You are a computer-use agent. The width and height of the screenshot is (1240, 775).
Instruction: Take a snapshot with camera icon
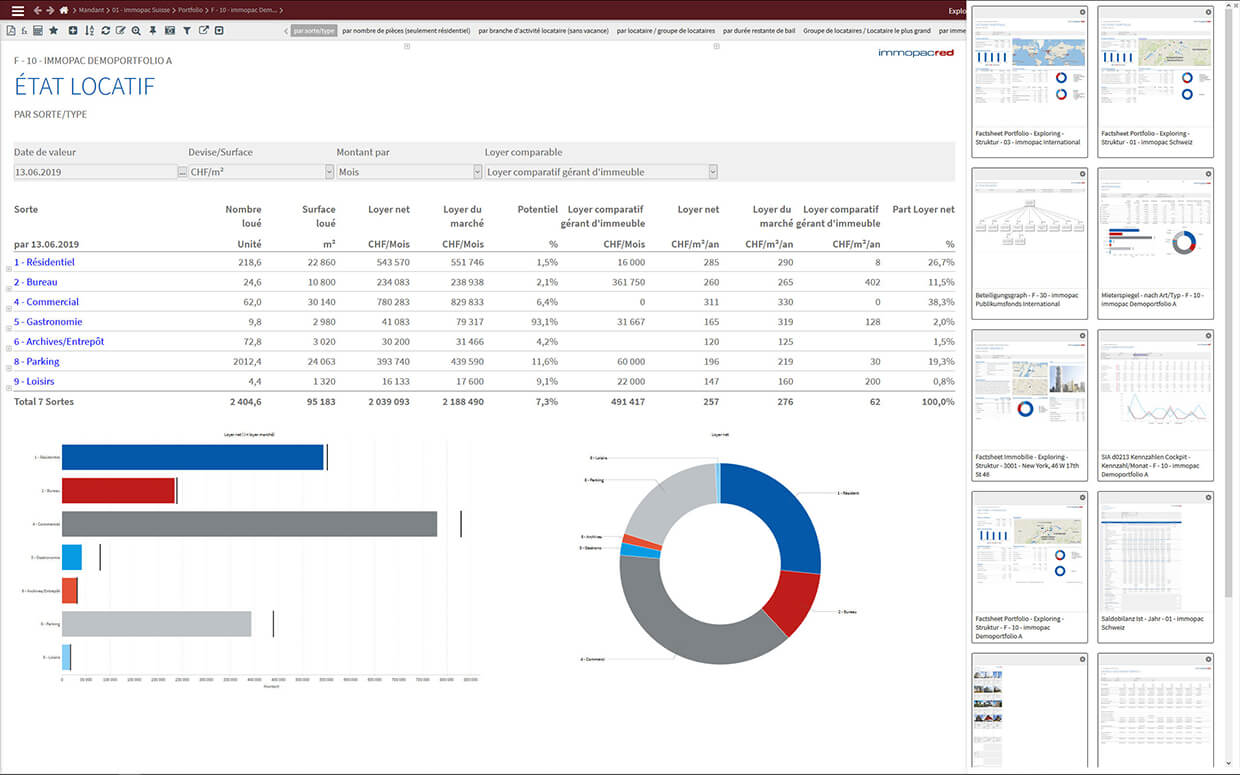click(x=169, y=31)
